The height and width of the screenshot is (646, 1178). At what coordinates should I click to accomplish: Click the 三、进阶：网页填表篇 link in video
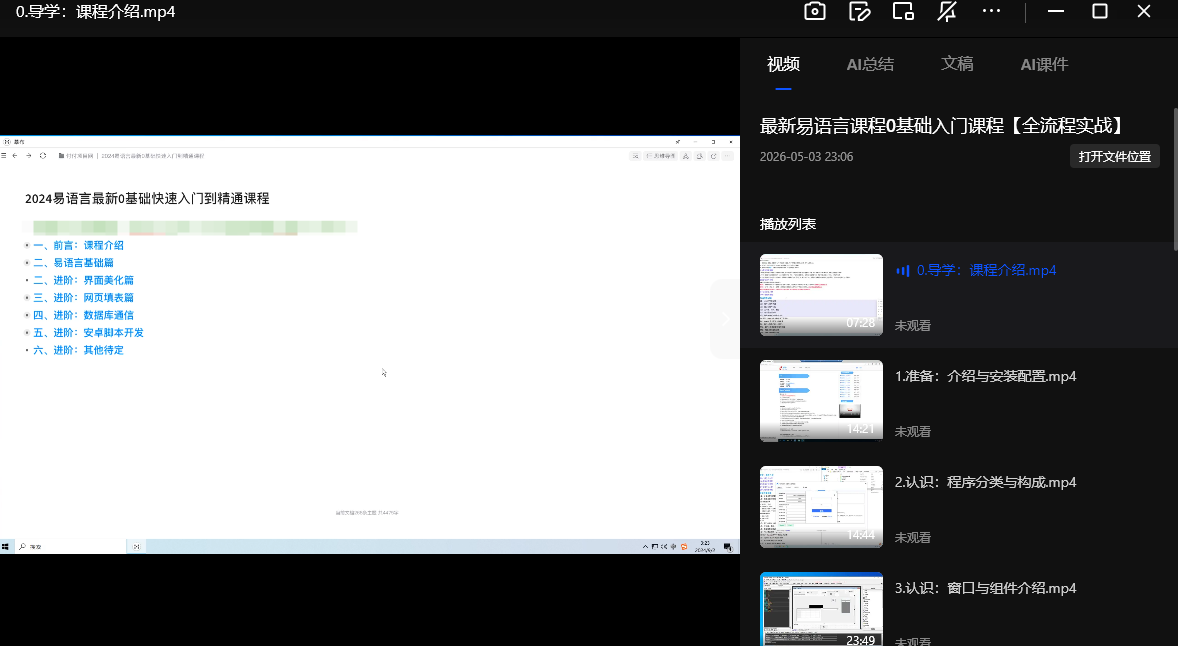83,298
